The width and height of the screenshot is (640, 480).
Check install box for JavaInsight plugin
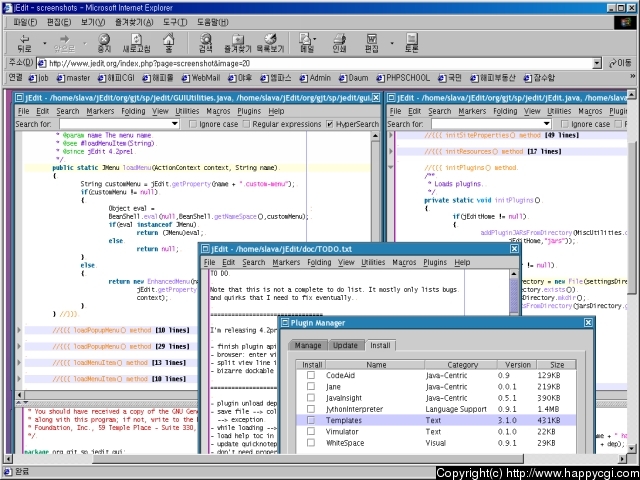click(311, 398)
